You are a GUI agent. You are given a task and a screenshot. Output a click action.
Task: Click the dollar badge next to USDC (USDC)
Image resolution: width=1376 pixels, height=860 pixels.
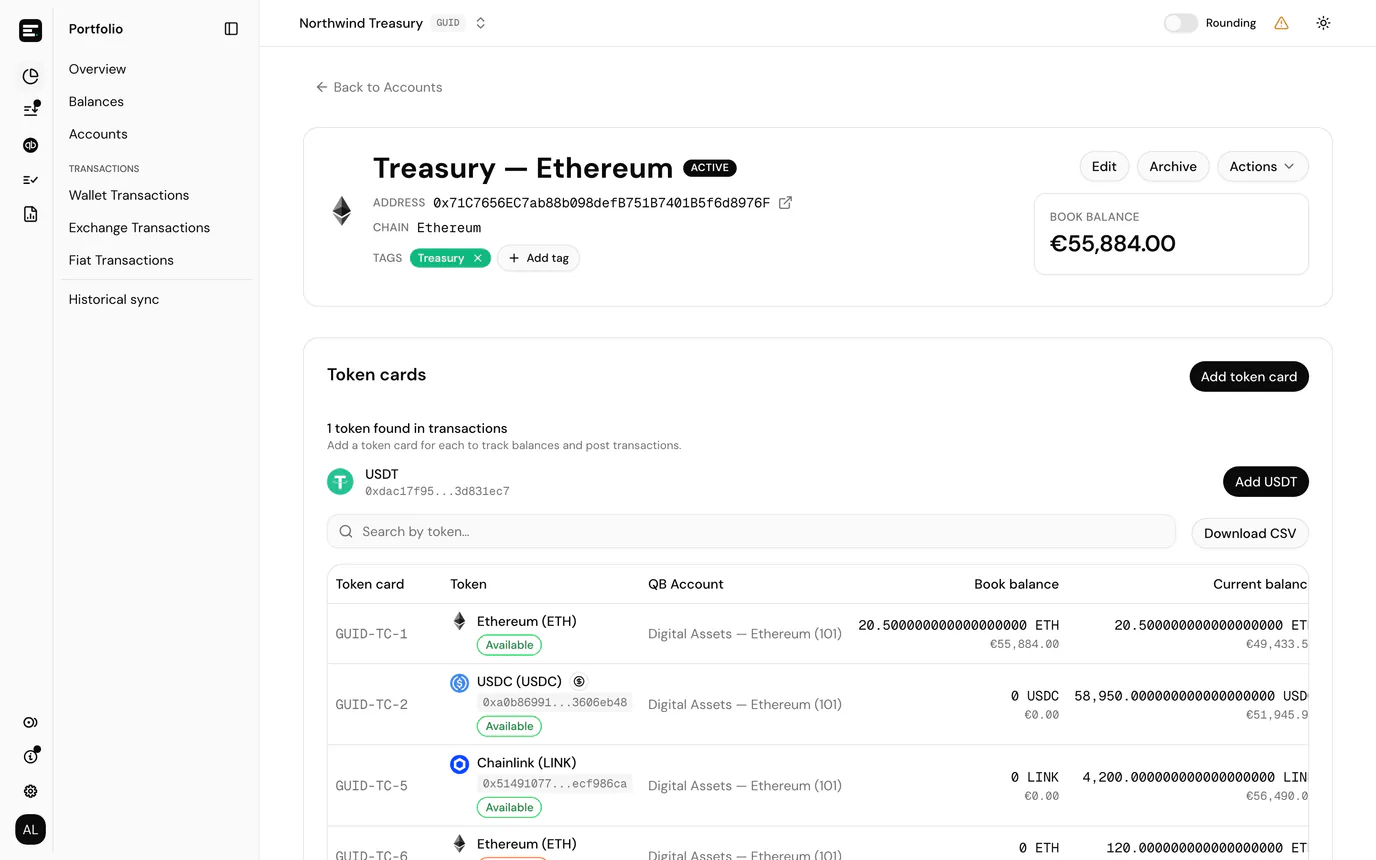coord(579,681)
